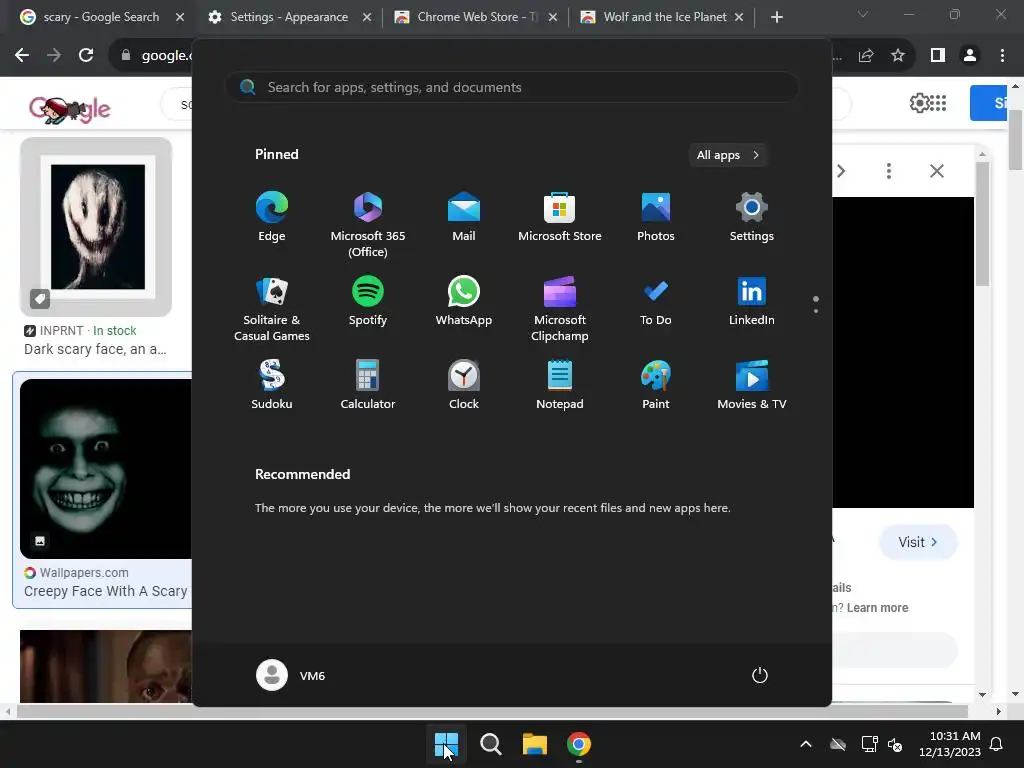
Task: Open a new Chrome tab
Action: [776, 17]
